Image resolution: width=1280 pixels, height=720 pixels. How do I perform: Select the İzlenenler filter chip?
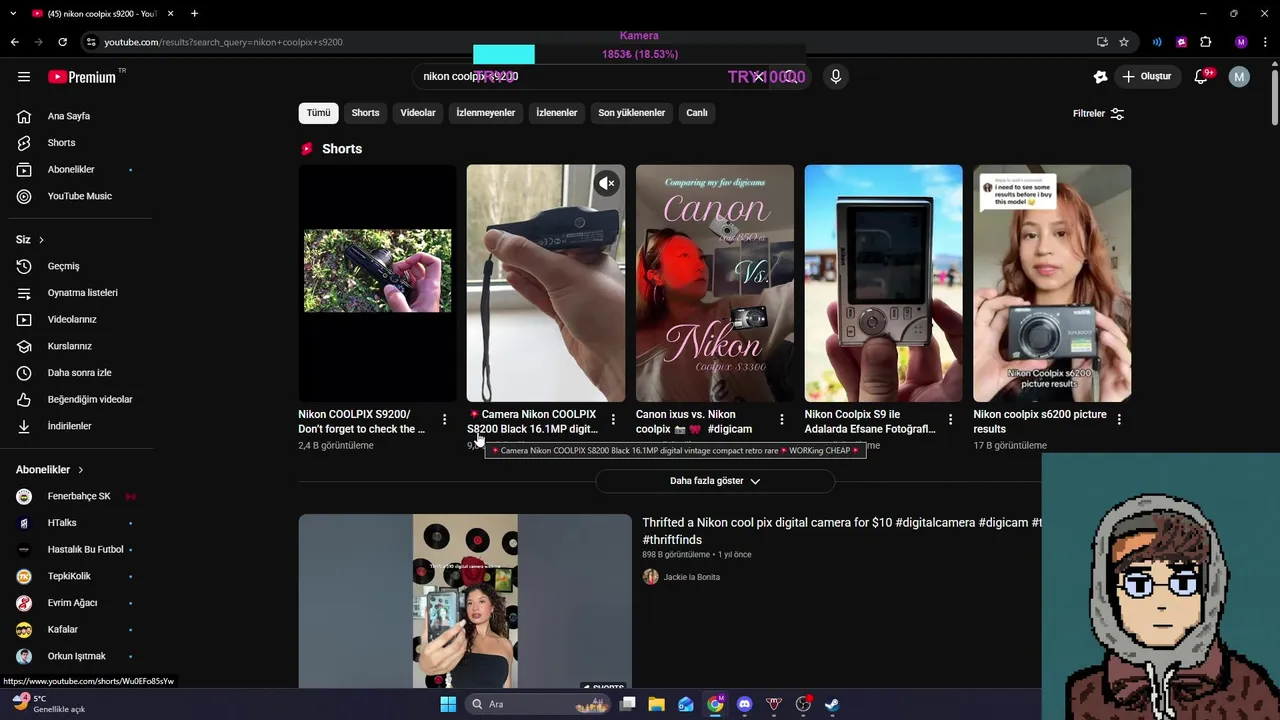pyautogui.click(x=557, y=113)
